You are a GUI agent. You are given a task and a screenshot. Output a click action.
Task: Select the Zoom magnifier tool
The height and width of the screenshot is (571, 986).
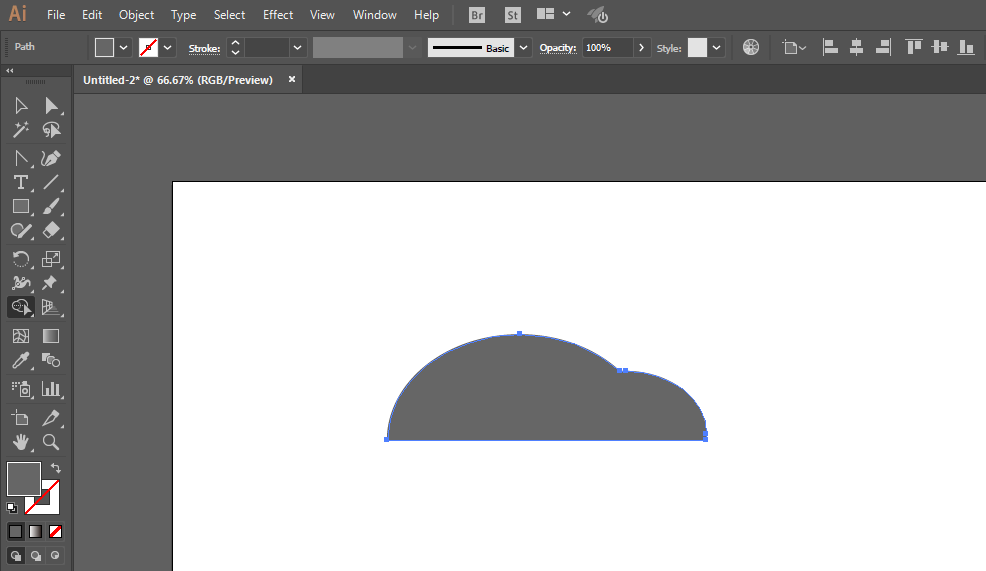click(x=51, y=442)
